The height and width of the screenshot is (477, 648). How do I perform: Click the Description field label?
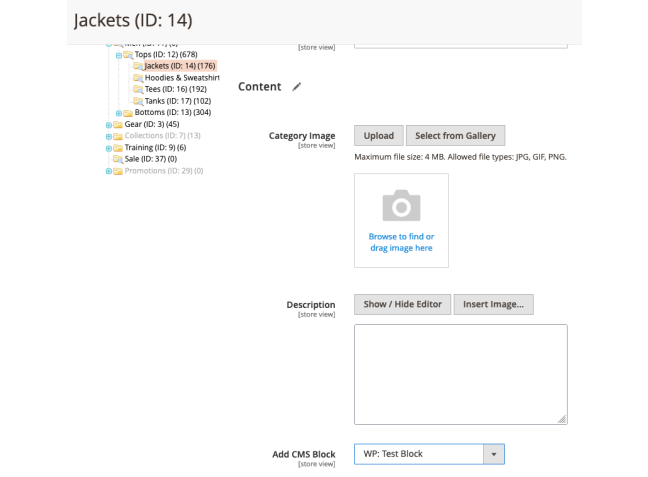tap(311, 305)
